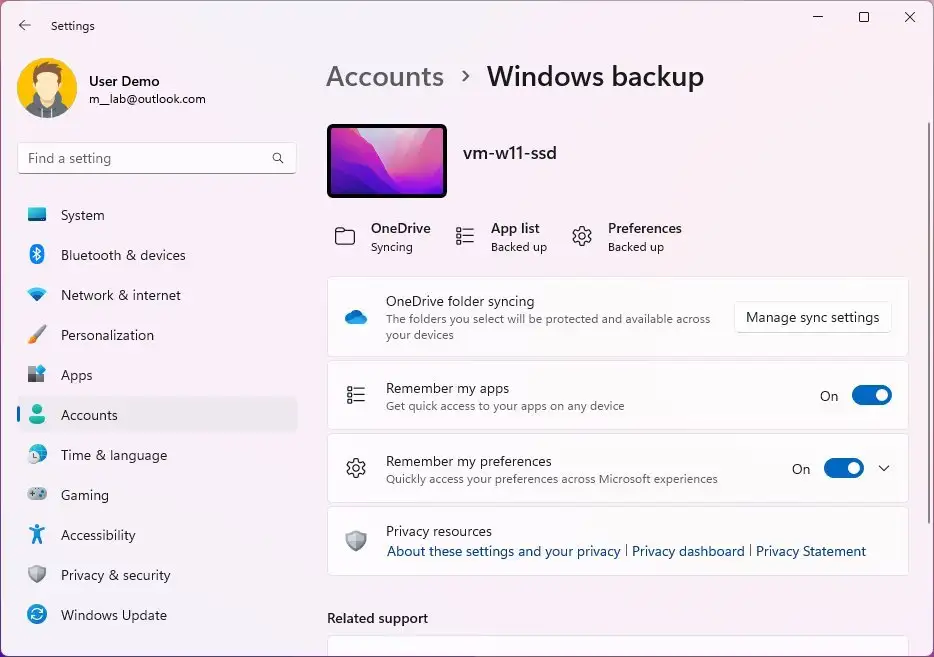
Task: Open Privacy Statement link
Action: (x=811, y=551)
